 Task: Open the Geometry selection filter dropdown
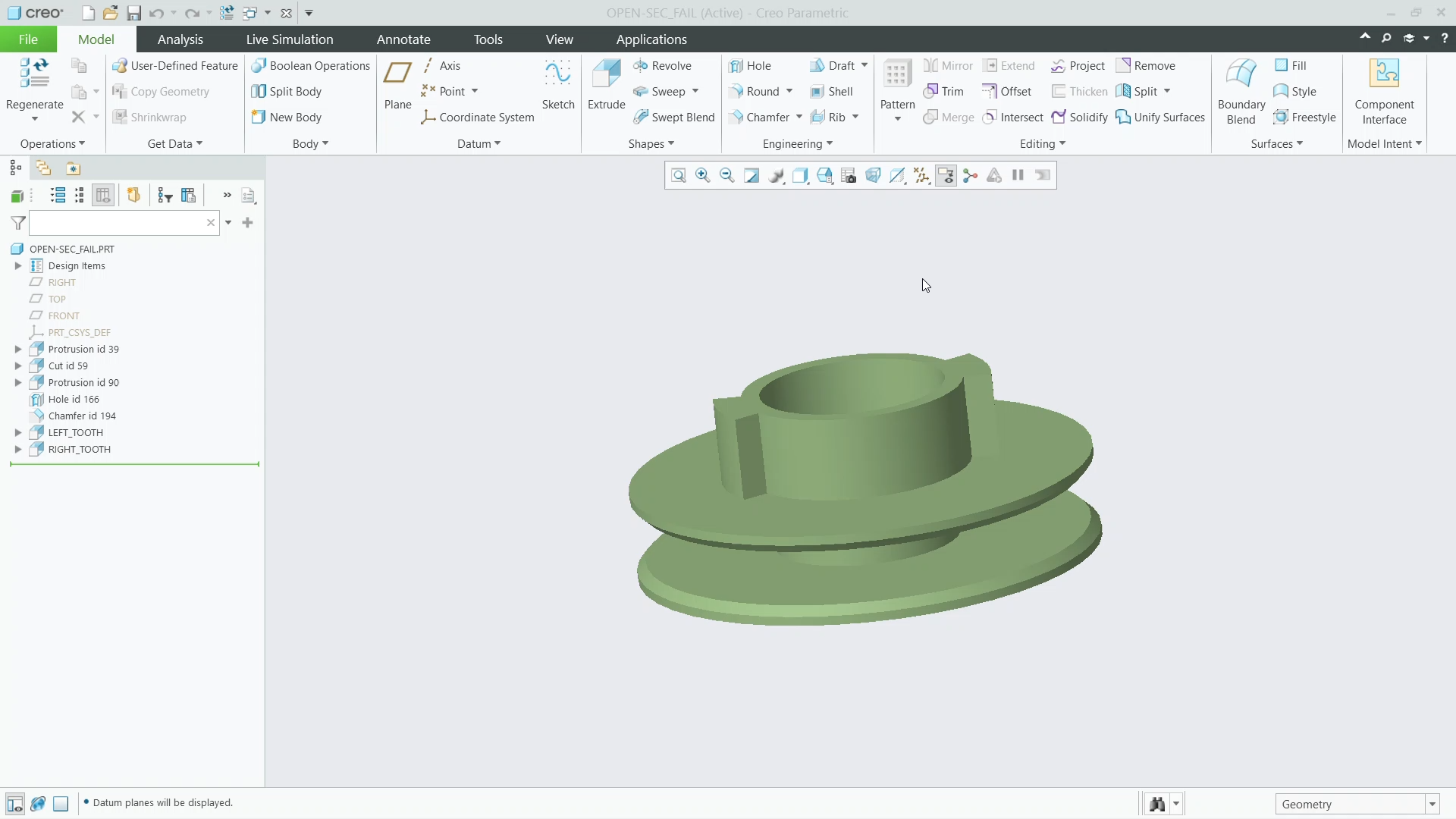click(x=1432, y=805)
